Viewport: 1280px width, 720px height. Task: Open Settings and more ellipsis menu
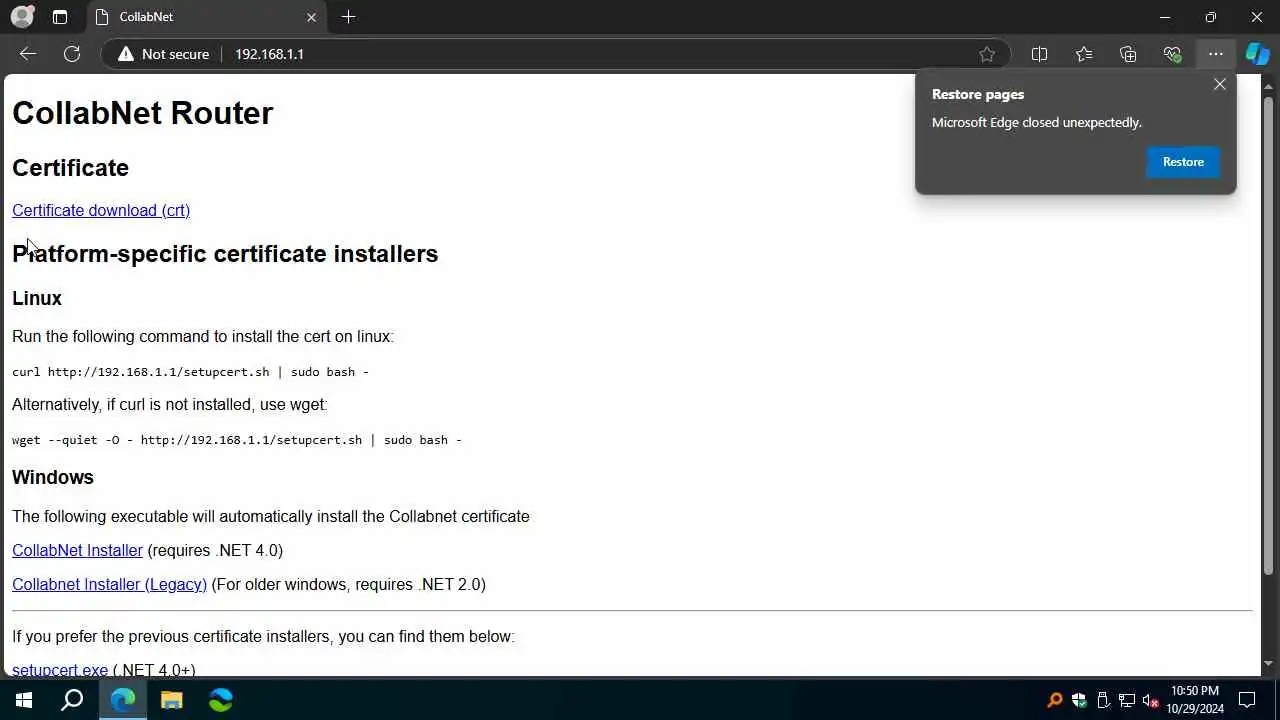(1215, 54)
